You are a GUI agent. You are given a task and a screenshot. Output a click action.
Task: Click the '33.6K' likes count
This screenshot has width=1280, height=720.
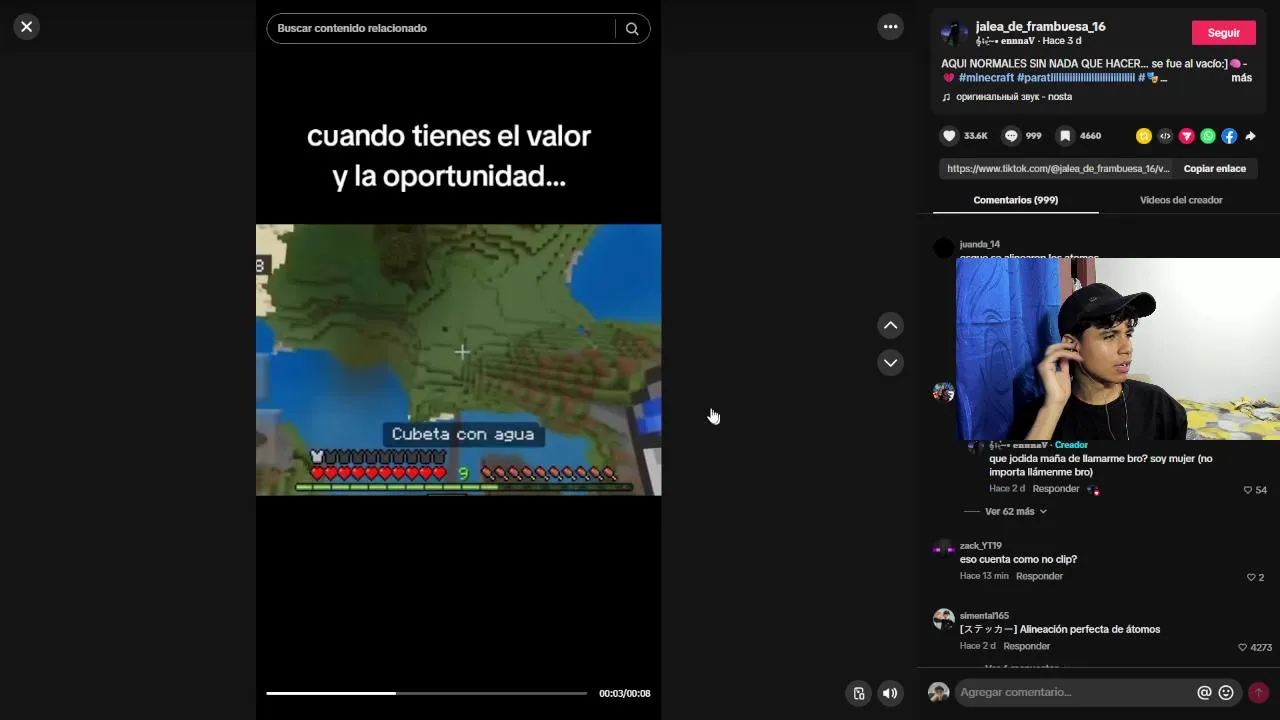[x=976, y=136]
